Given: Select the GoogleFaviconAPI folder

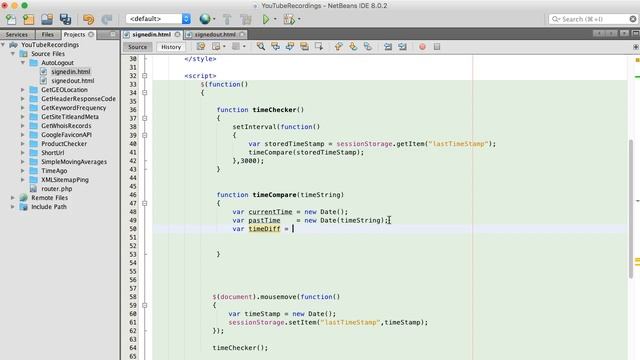Looking at the screenshot, I should [x=66, y=135].
